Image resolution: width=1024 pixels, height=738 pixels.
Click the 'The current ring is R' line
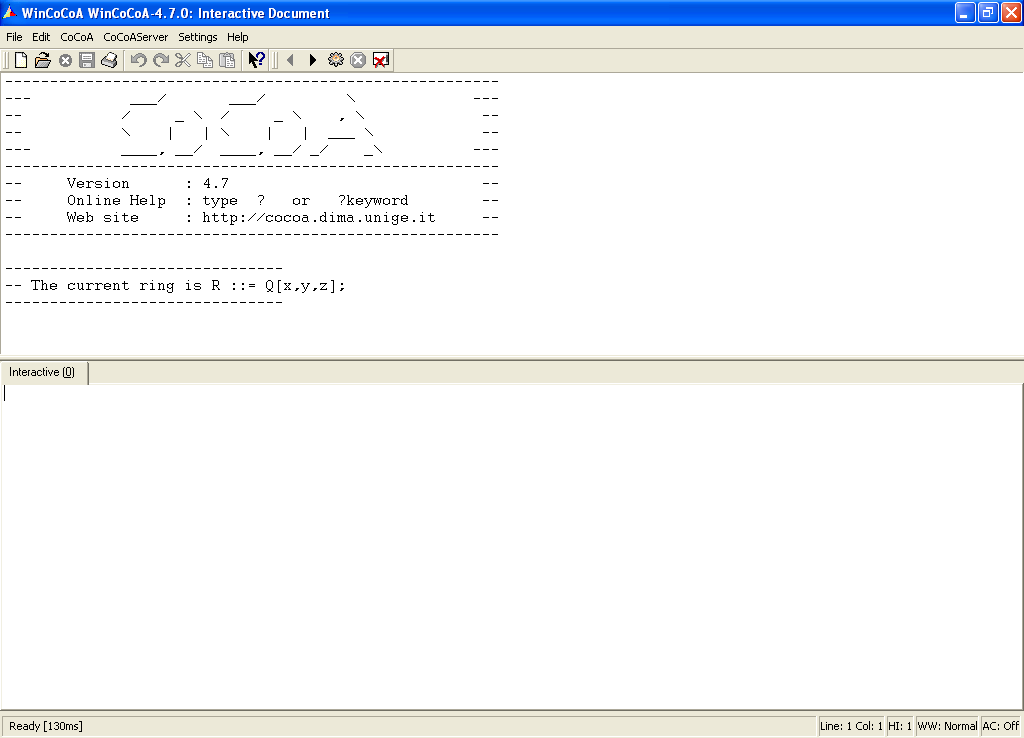[x=175, y=285]
